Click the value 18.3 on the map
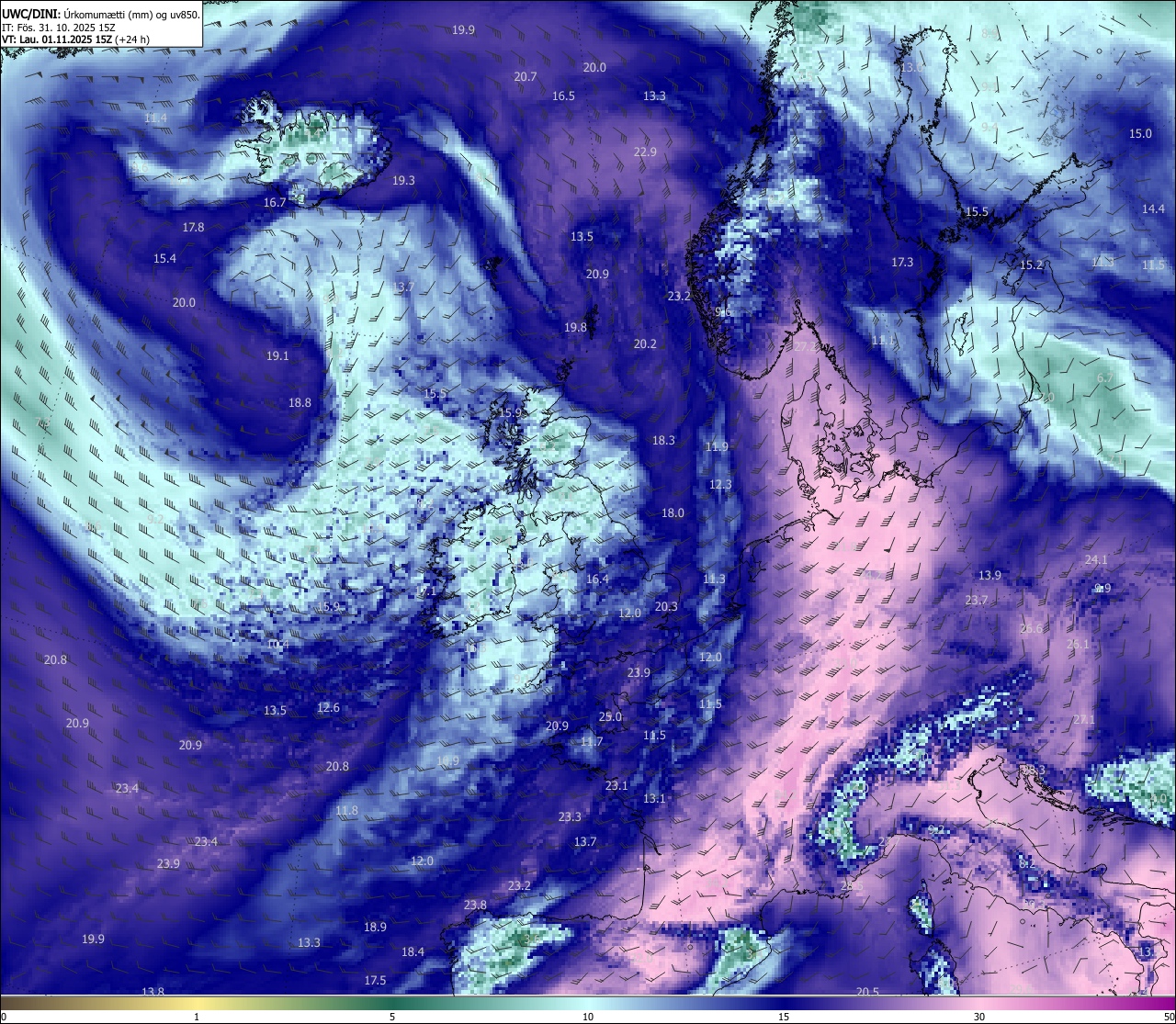The width and height of the screenshot is (1176, 1024). pos(663,441)
